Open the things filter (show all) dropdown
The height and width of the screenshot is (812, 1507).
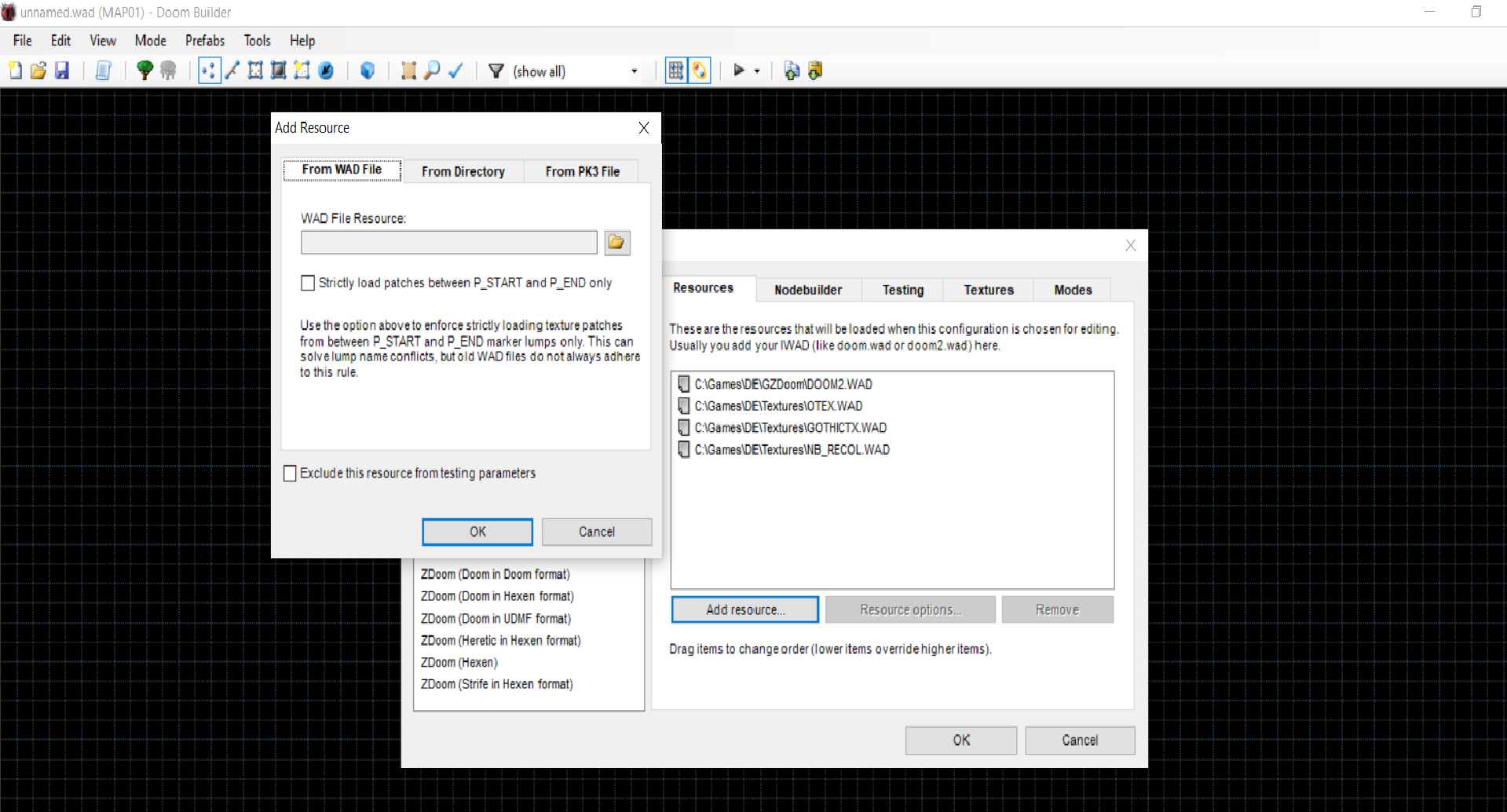(x=634, y=71)
